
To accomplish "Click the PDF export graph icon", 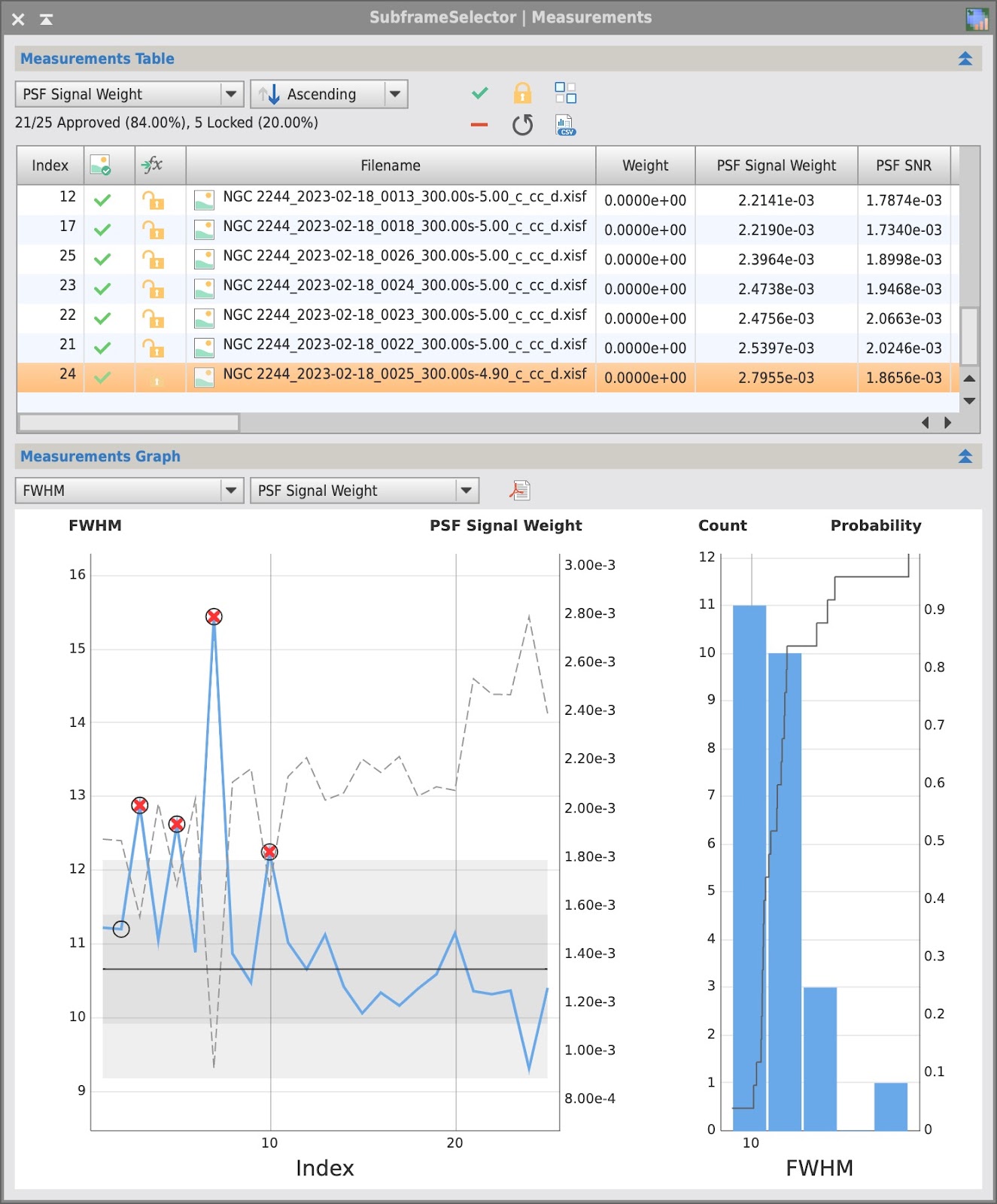I will coord(519,491).
